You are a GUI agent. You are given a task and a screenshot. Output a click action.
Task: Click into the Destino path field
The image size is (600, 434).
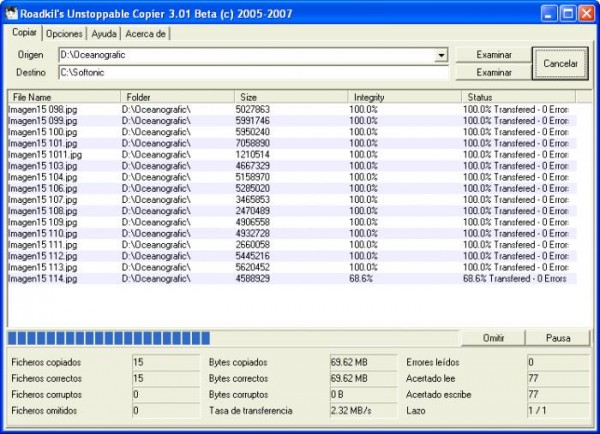point(250,72)
